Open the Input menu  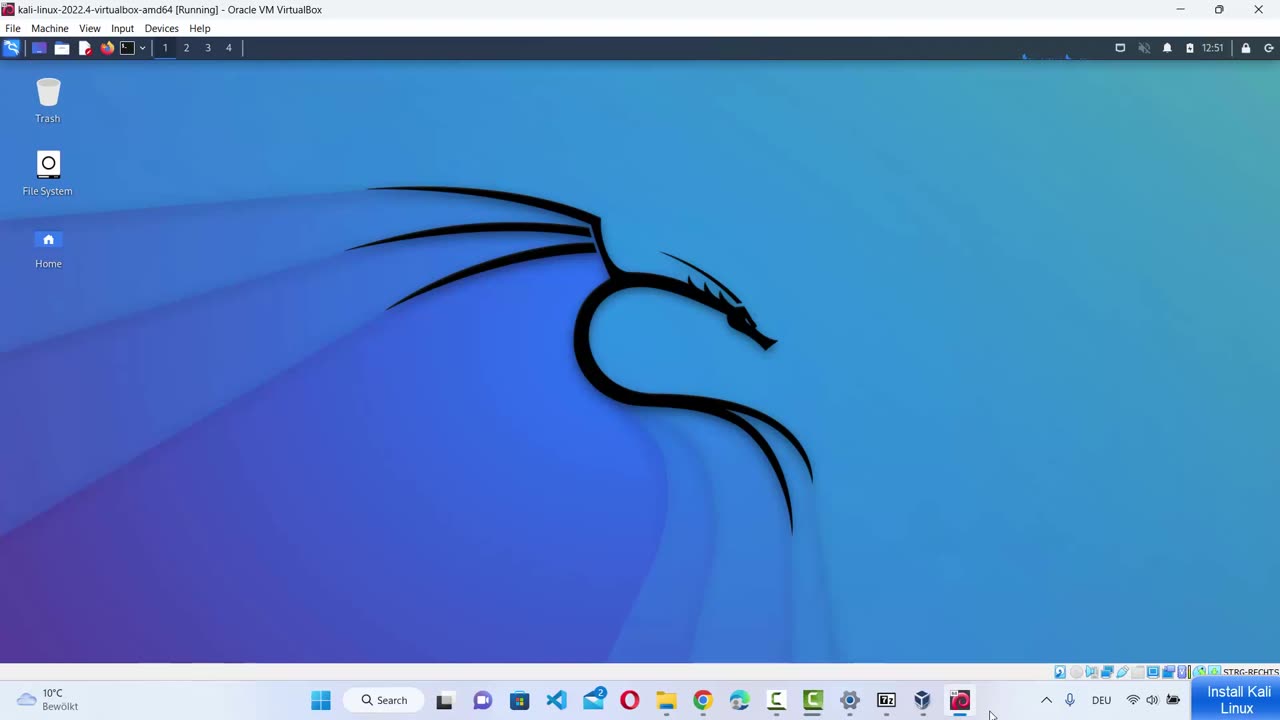122,28
